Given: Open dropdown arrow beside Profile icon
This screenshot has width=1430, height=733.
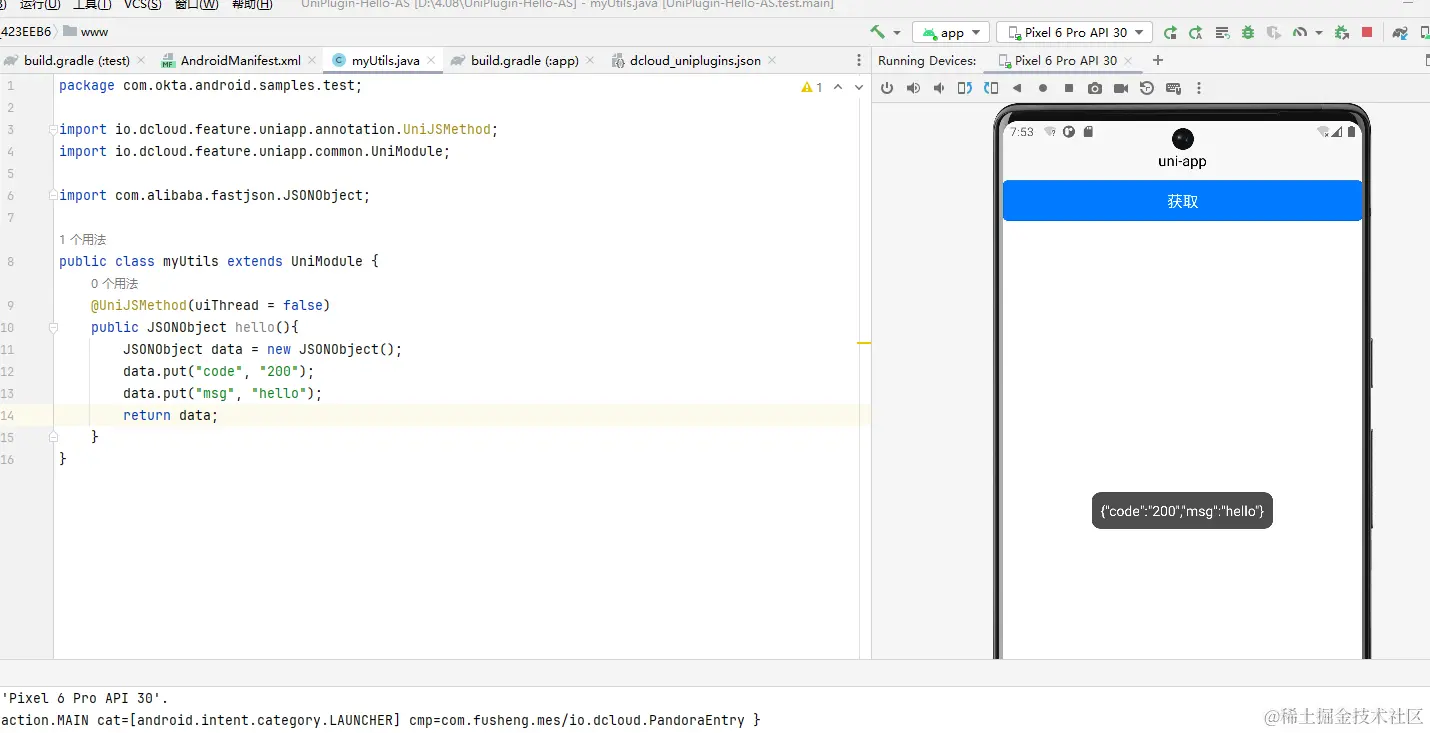Looking at the screenshot, I should click(x=1318, y=33).
